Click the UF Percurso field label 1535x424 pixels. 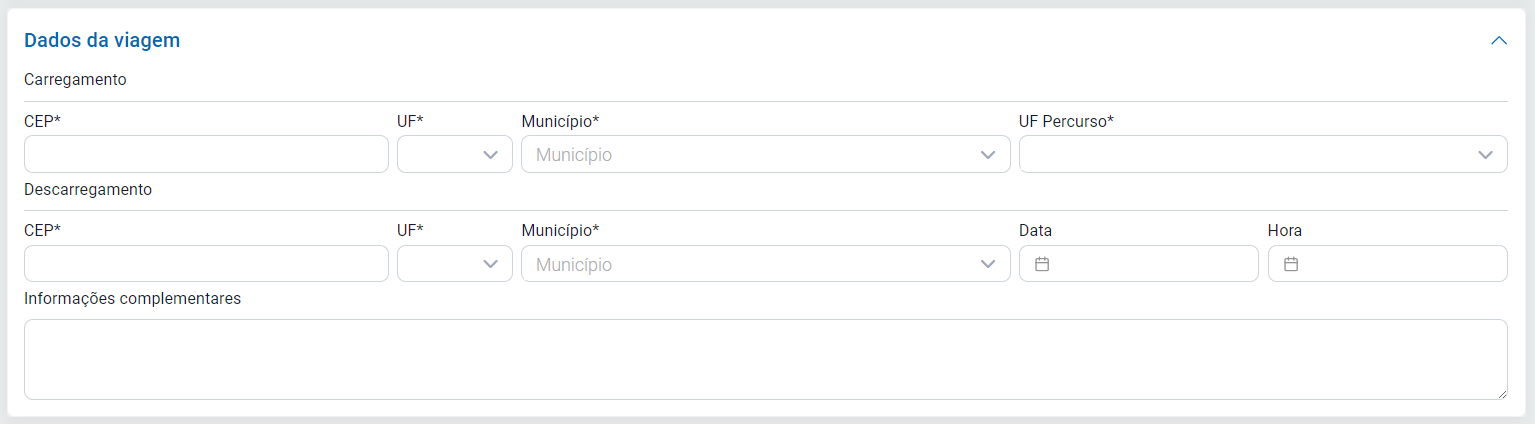click(1066, 121)
